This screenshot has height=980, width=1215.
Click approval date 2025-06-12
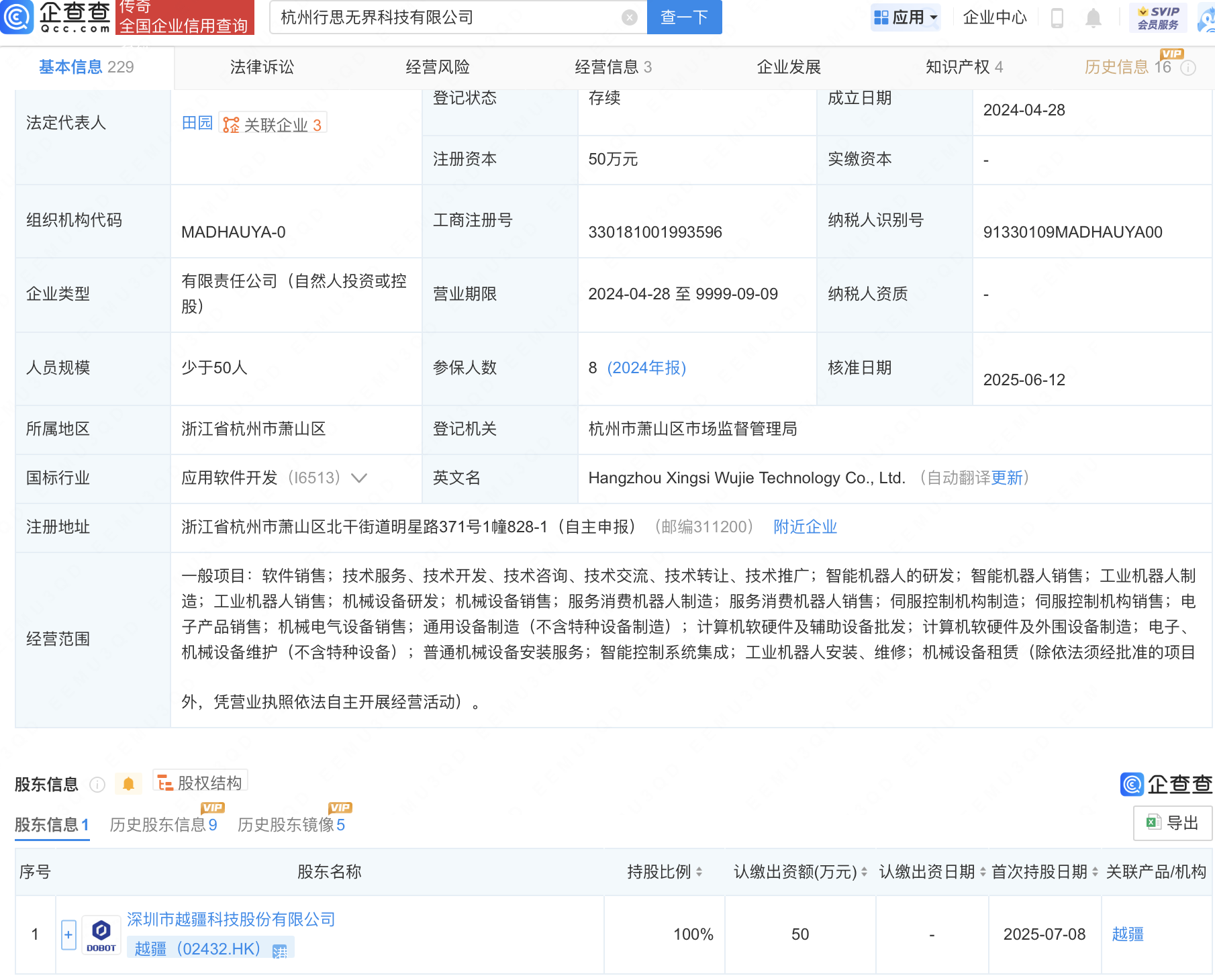click(x=1024, y=380)
